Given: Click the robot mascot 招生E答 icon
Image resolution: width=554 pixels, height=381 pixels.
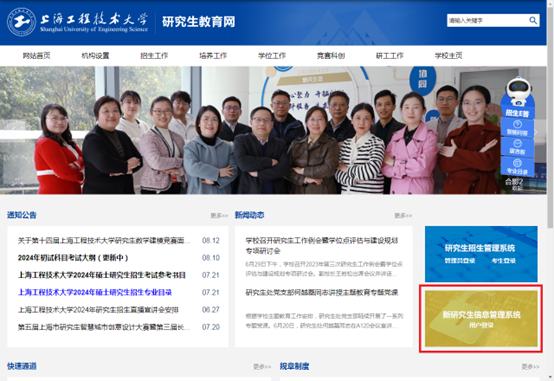Looking at the screenshot, I should (x=518, y=96).
